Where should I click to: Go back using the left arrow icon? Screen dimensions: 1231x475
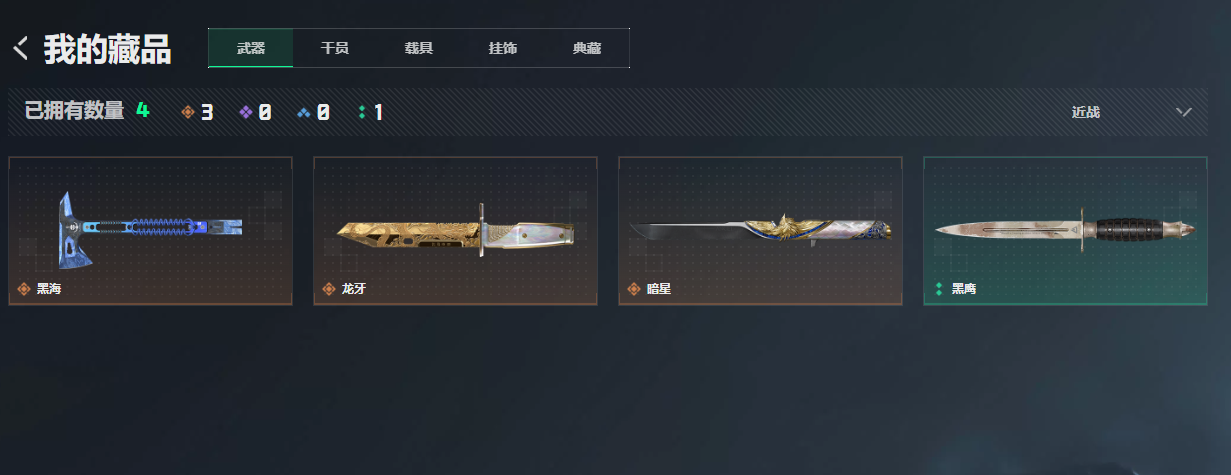tap(20, 48)
